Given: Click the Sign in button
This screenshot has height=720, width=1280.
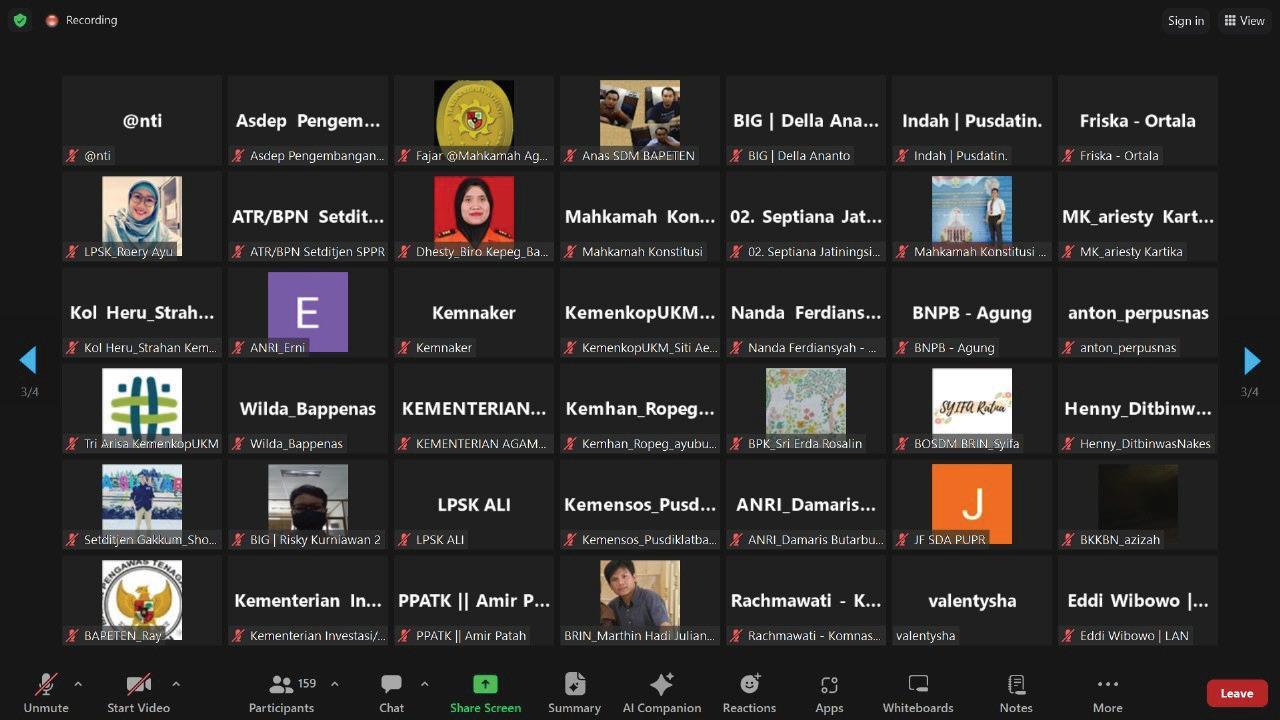Looking at the screenshot, I should pos(1186,21).
